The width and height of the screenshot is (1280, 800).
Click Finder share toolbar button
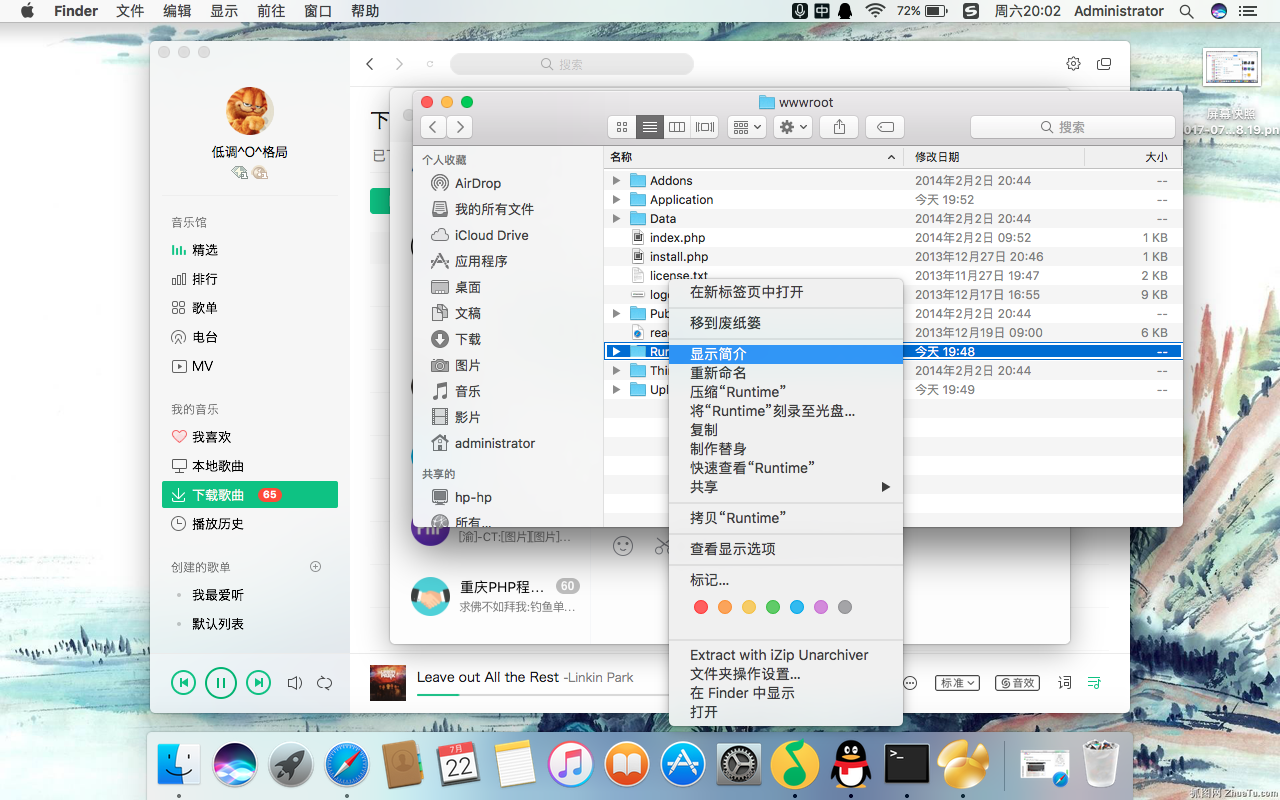[x=839, y=127]
